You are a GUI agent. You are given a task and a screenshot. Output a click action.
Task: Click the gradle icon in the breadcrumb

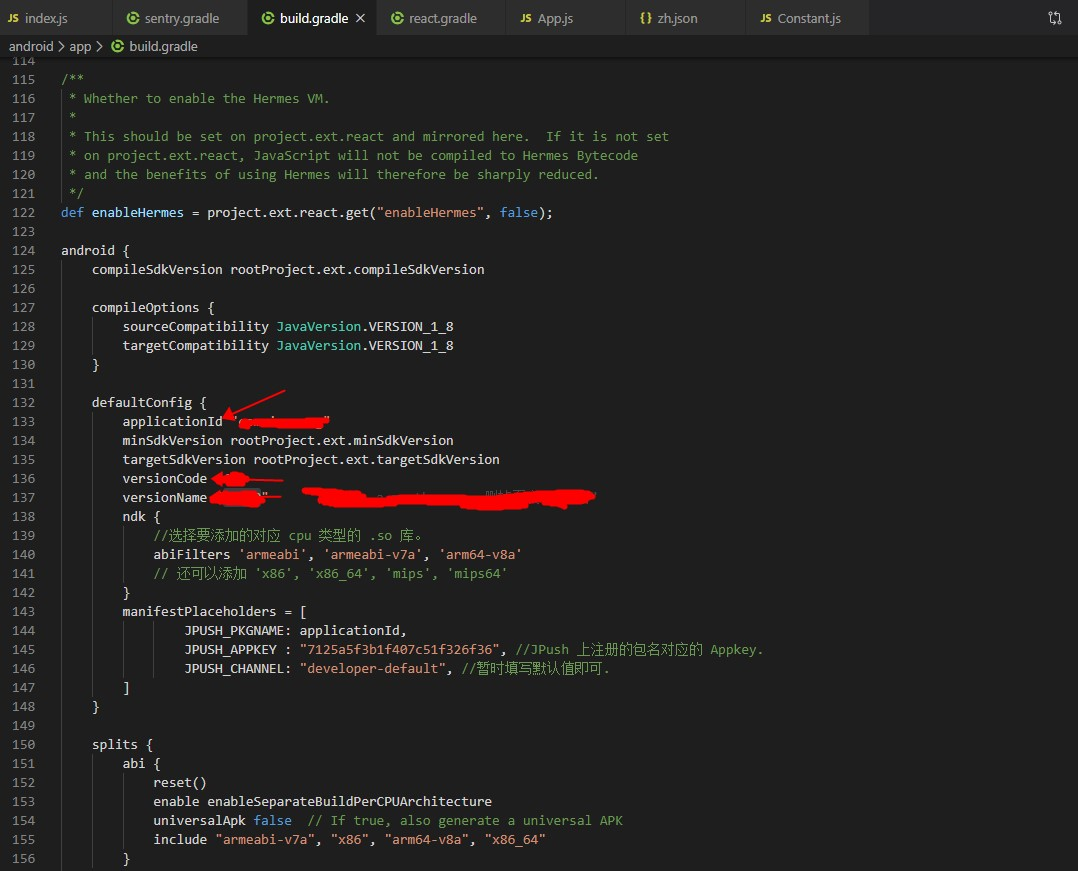(118, 46)
